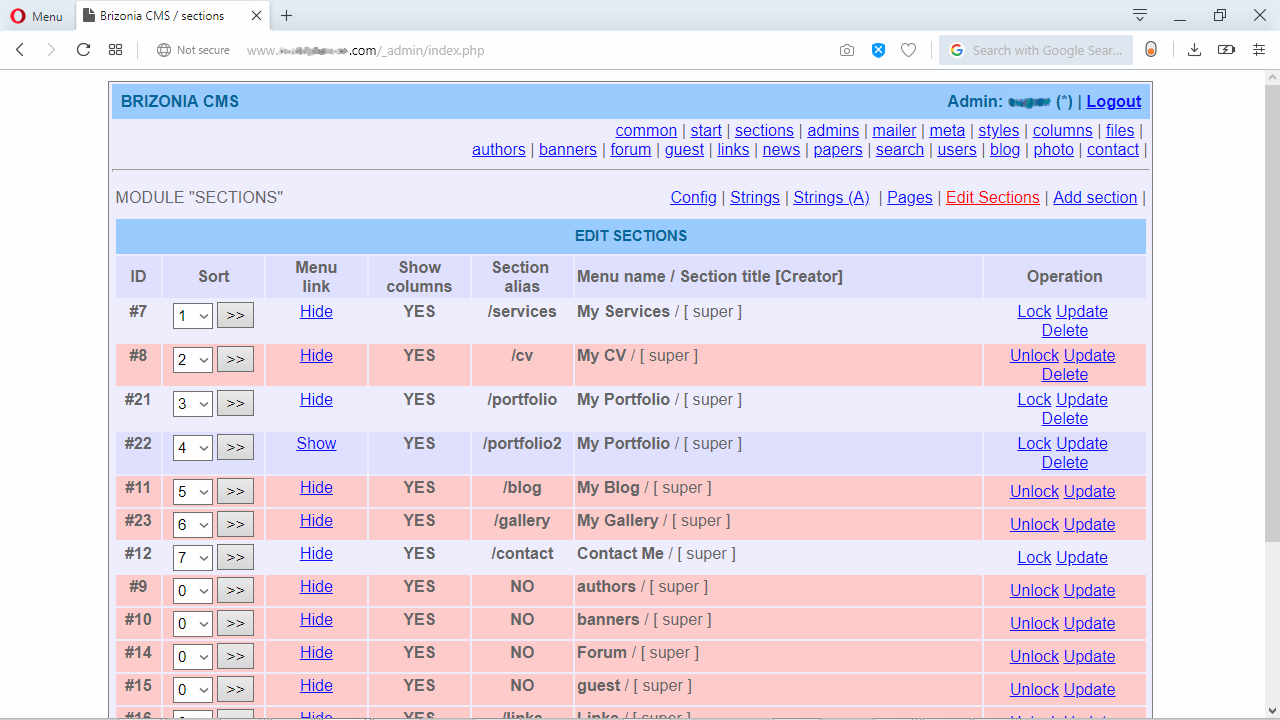Delete the My CV section
The width and height of the screenshot is (1280, 720).
[x=1064, y=375]
